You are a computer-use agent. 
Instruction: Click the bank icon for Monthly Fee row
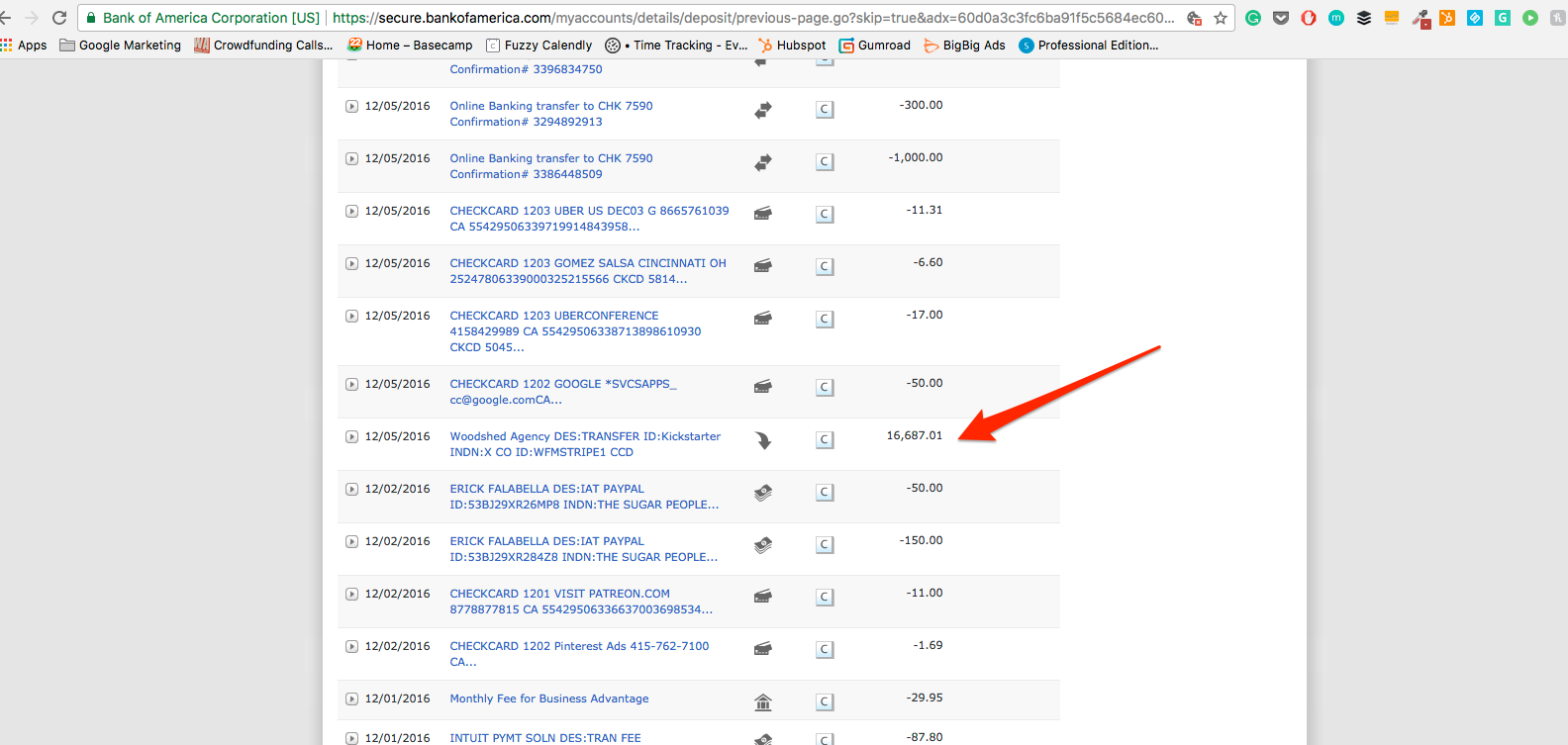click(763, 702)
